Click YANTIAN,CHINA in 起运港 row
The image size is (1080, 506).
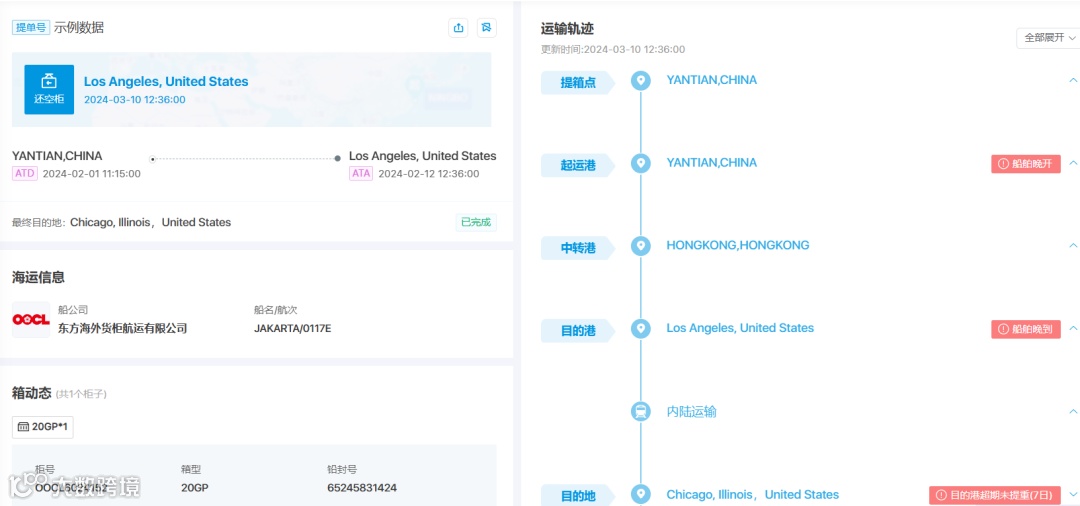(x=712, y=162)
